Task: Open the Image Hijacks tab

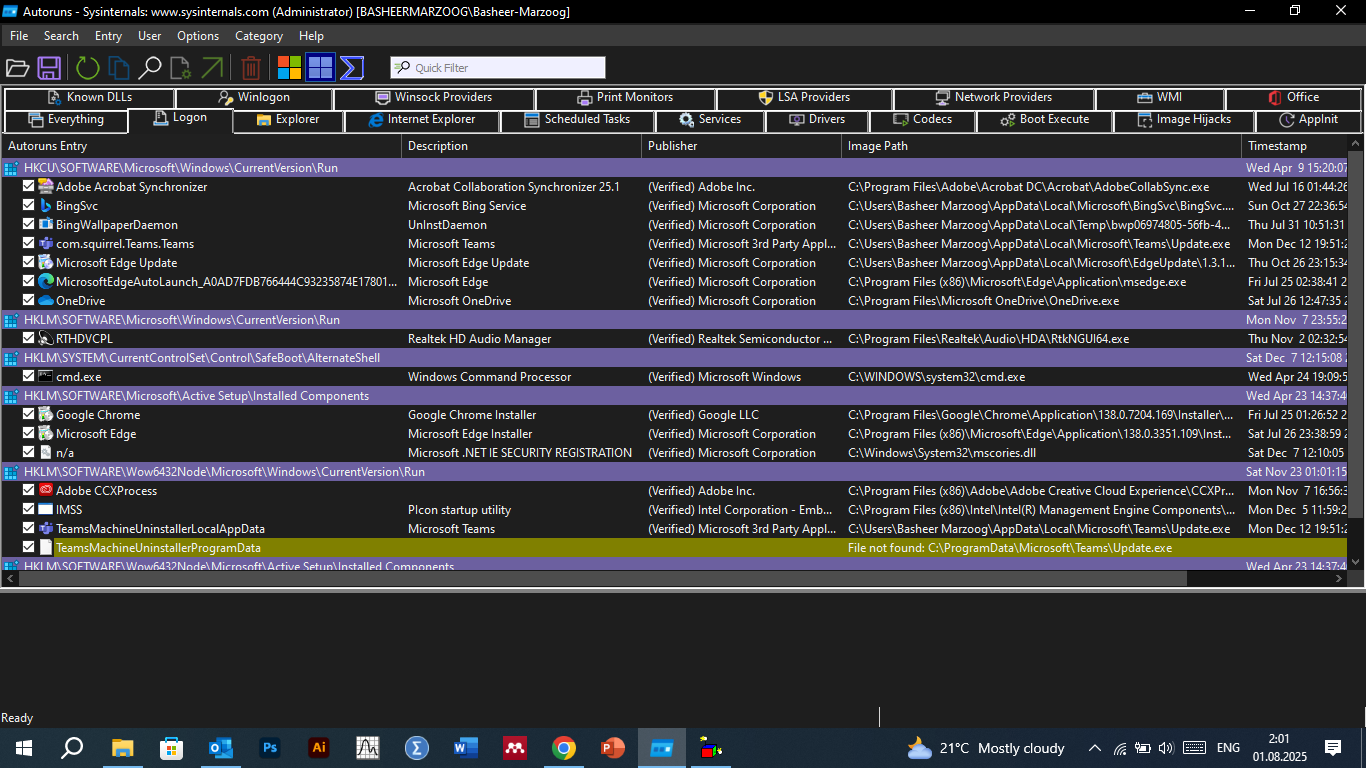Action: click(x=1184, y=120)
